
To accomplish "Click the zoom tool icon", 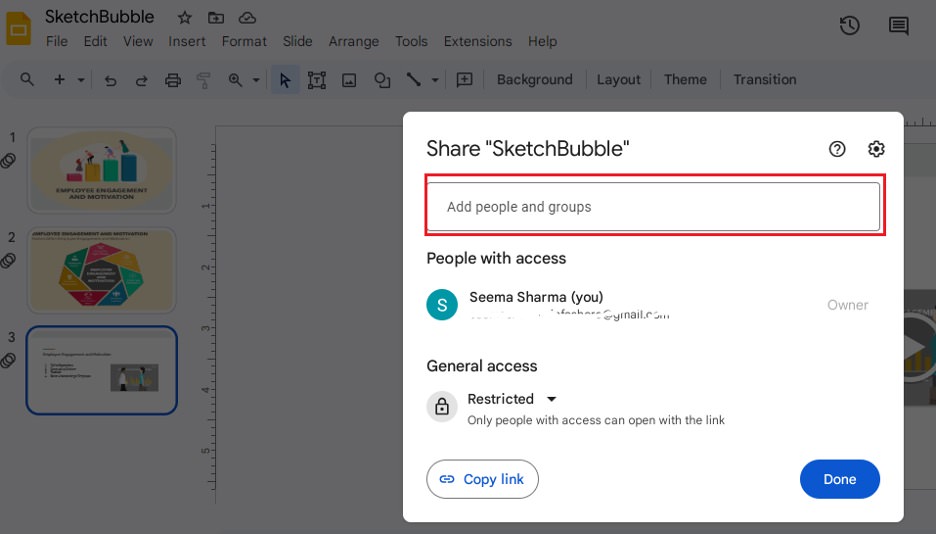I will click(x=235, y=79).
